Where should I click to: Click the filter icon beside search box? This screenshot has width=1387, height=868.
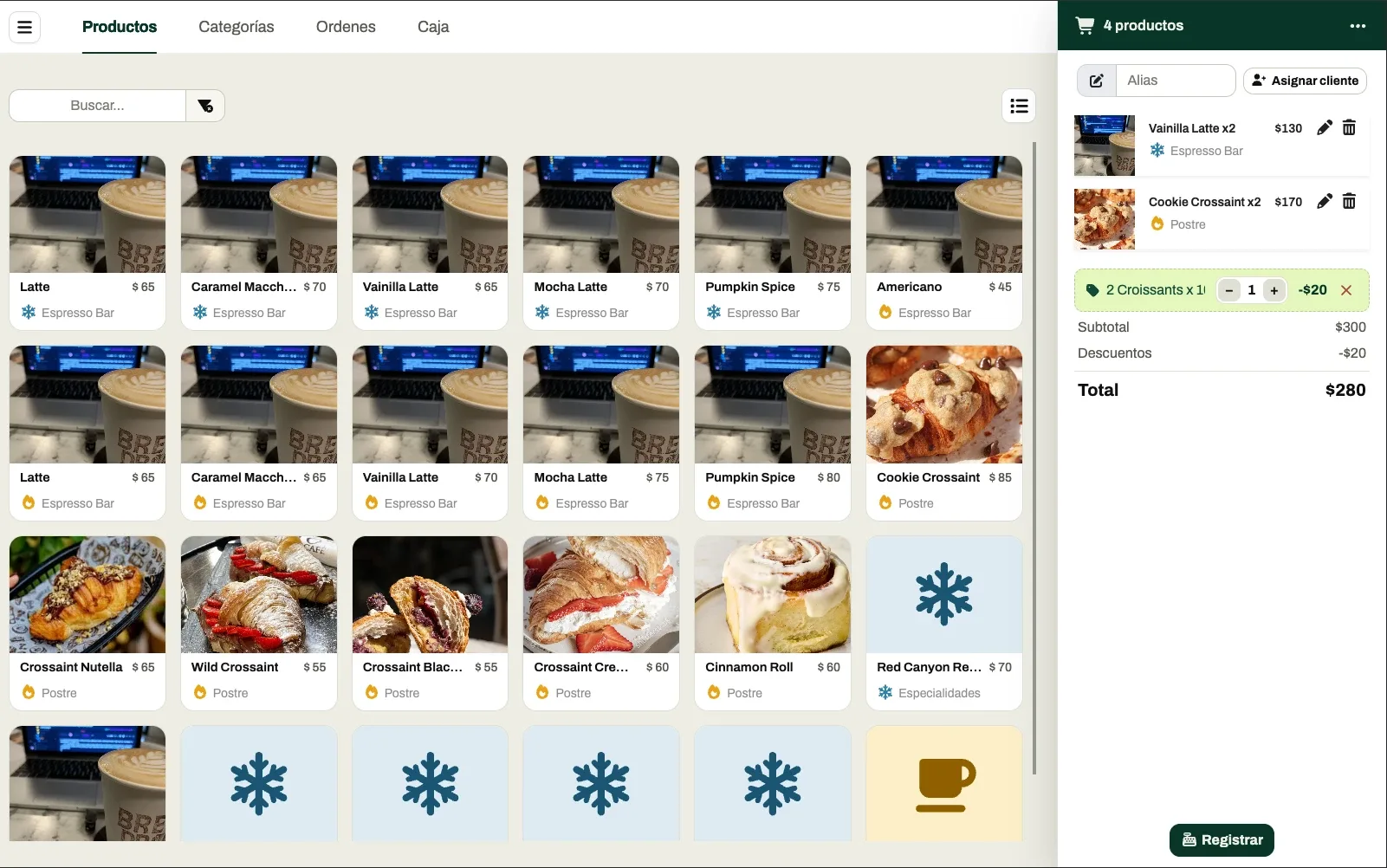[x=205, y=106]
